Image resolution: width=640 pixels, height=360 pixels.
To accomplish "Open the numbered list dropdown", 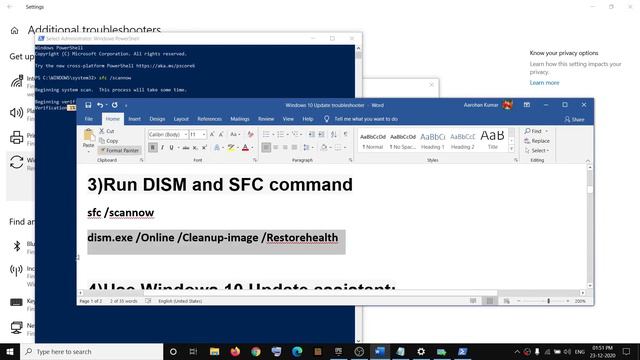I will pyautogui.click(x=287, y=134).
